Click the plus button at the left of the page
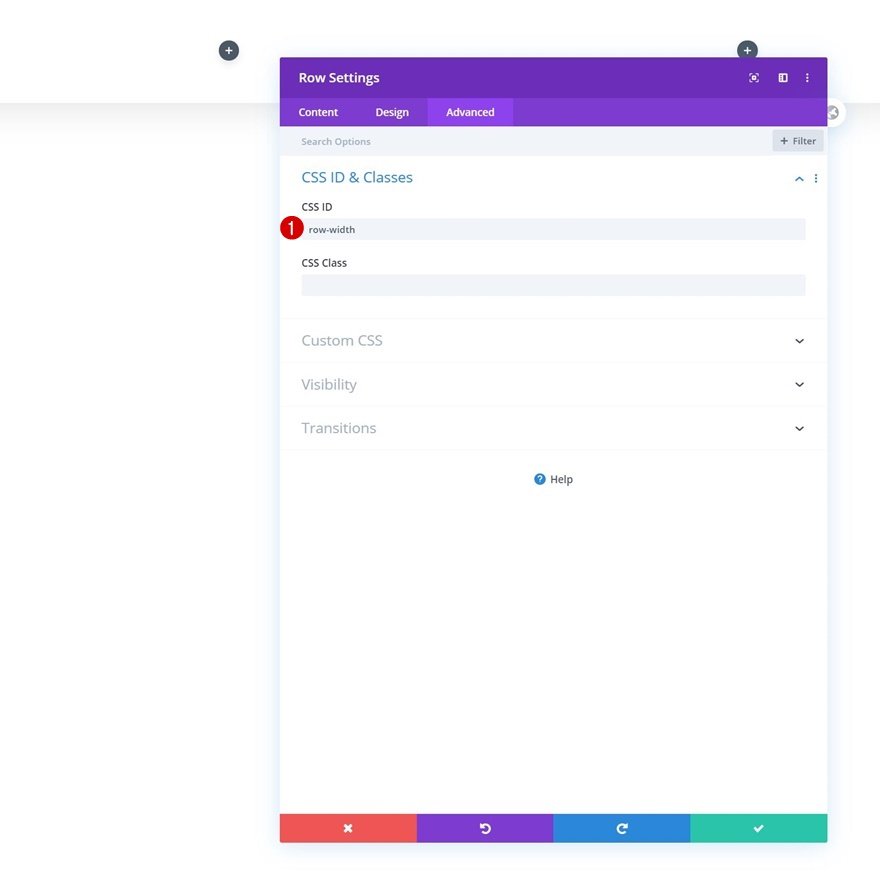This screenshot has height=874, width=880. [x=229, y=51]
